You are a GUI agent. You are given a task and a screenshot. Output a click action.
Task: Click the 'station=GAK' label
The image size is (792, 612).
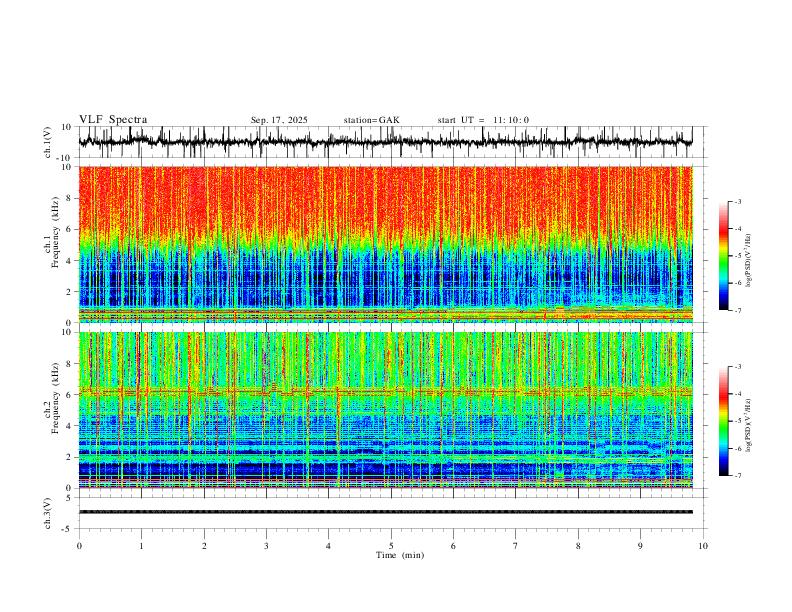(x=371, y=120)
